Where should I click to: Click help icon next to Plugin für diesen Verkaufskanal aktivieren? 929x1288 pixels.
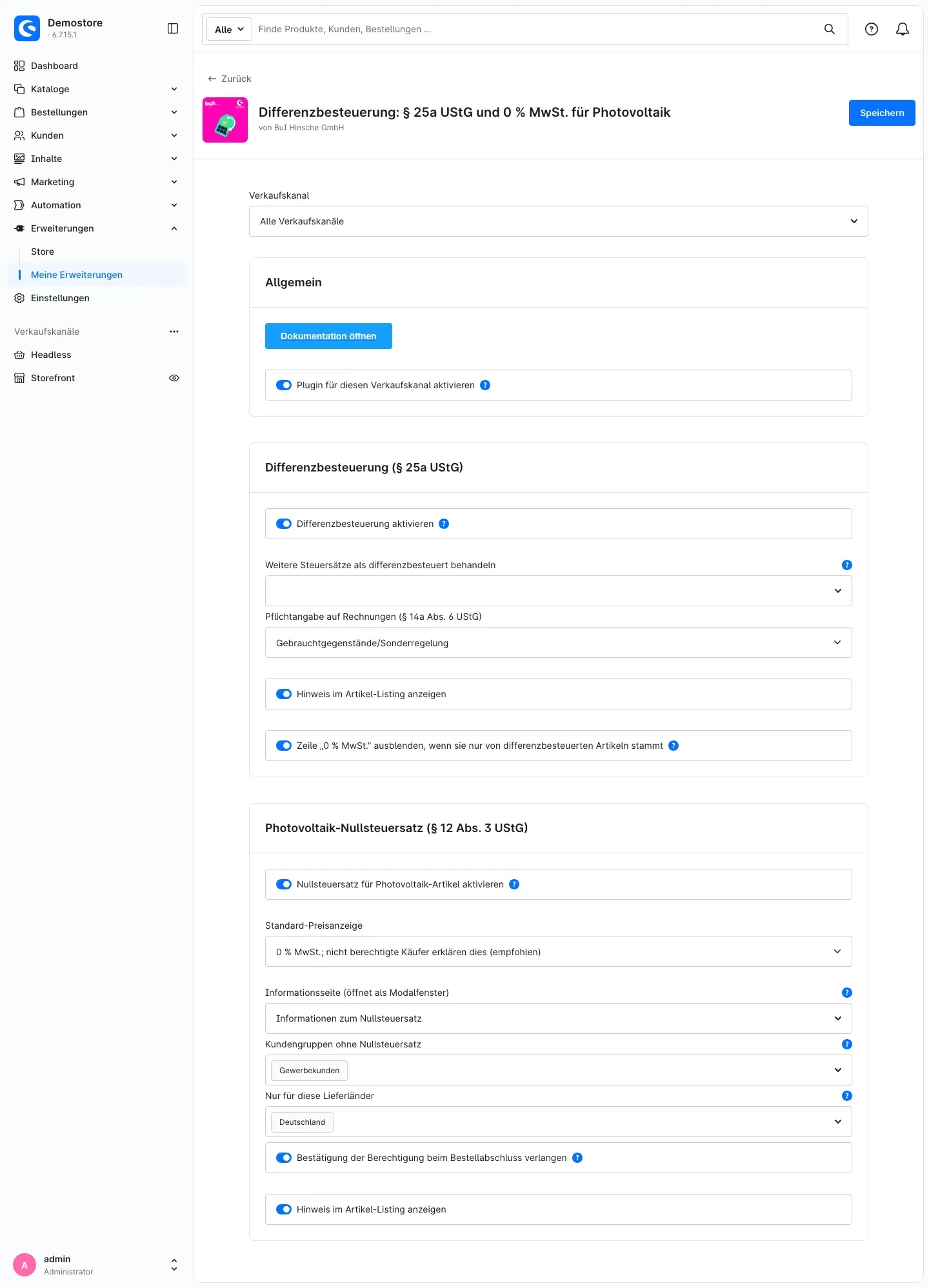485,385
